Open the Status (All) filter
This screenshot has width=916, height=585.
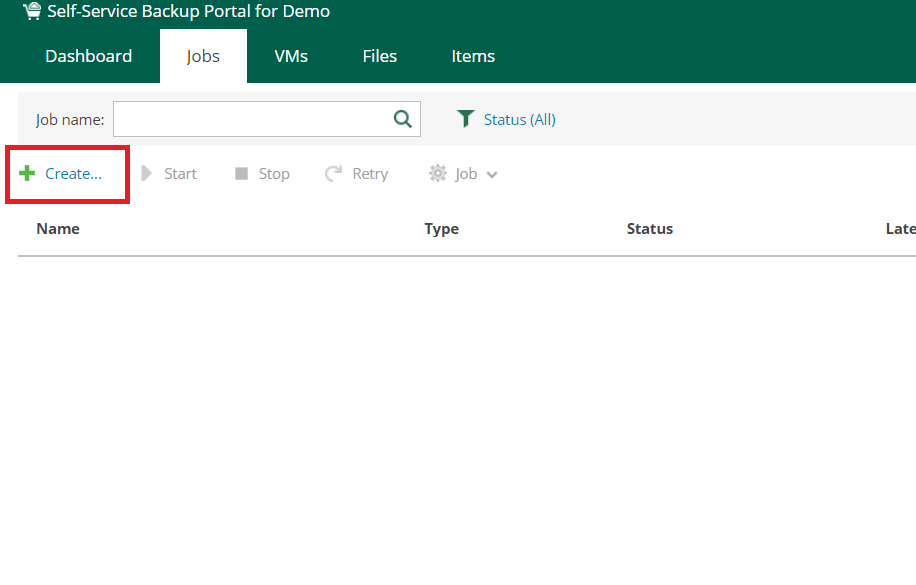[519, 119]
